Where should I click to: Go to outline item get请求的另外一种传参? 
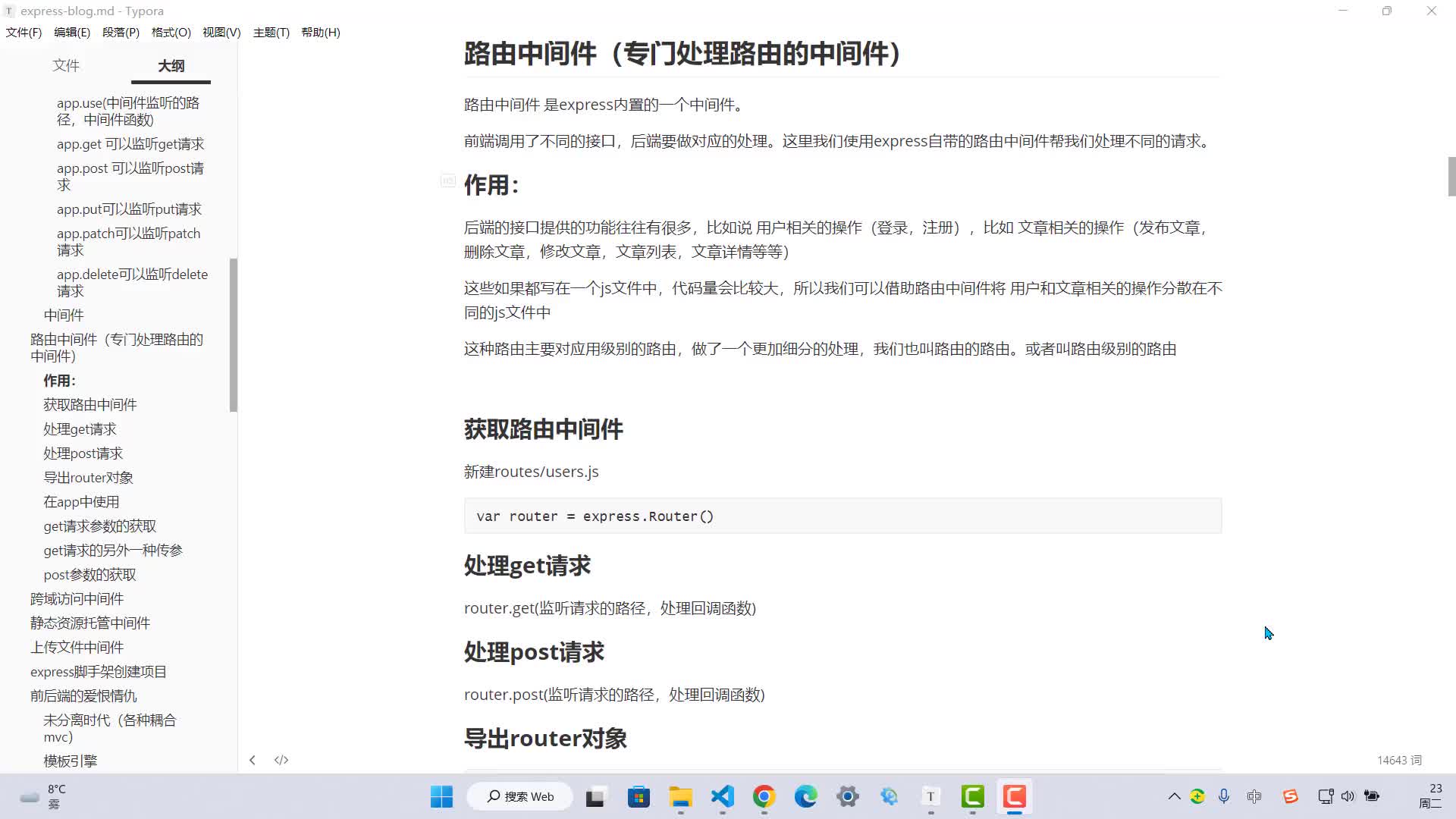pos(113,550)
